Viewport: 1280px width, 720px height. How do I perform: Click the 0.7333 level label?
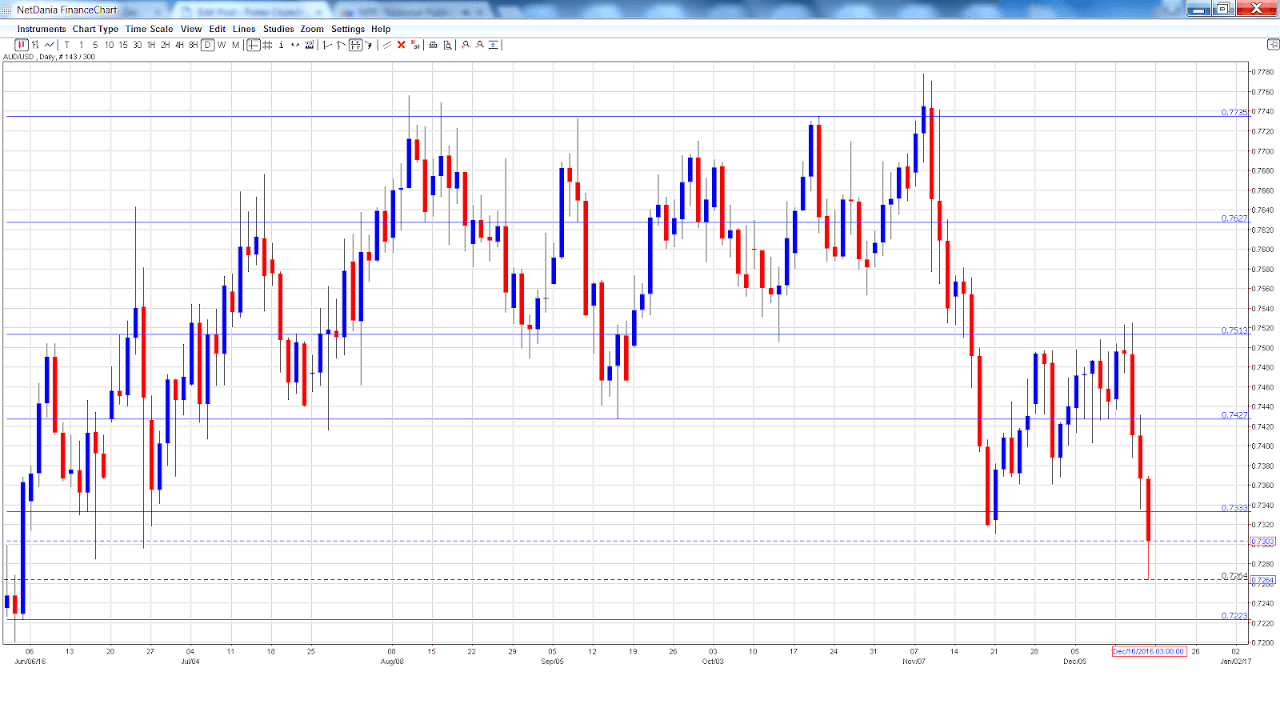1234,508
